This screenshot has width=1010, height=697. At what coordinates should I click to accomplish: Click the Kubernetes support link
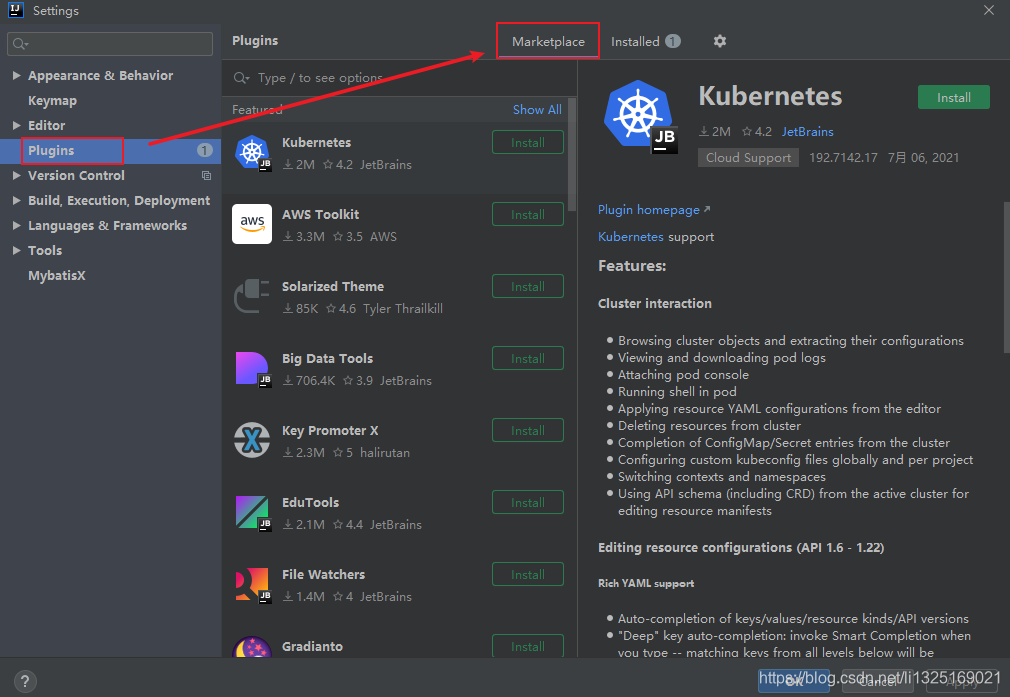click(631, 236)
